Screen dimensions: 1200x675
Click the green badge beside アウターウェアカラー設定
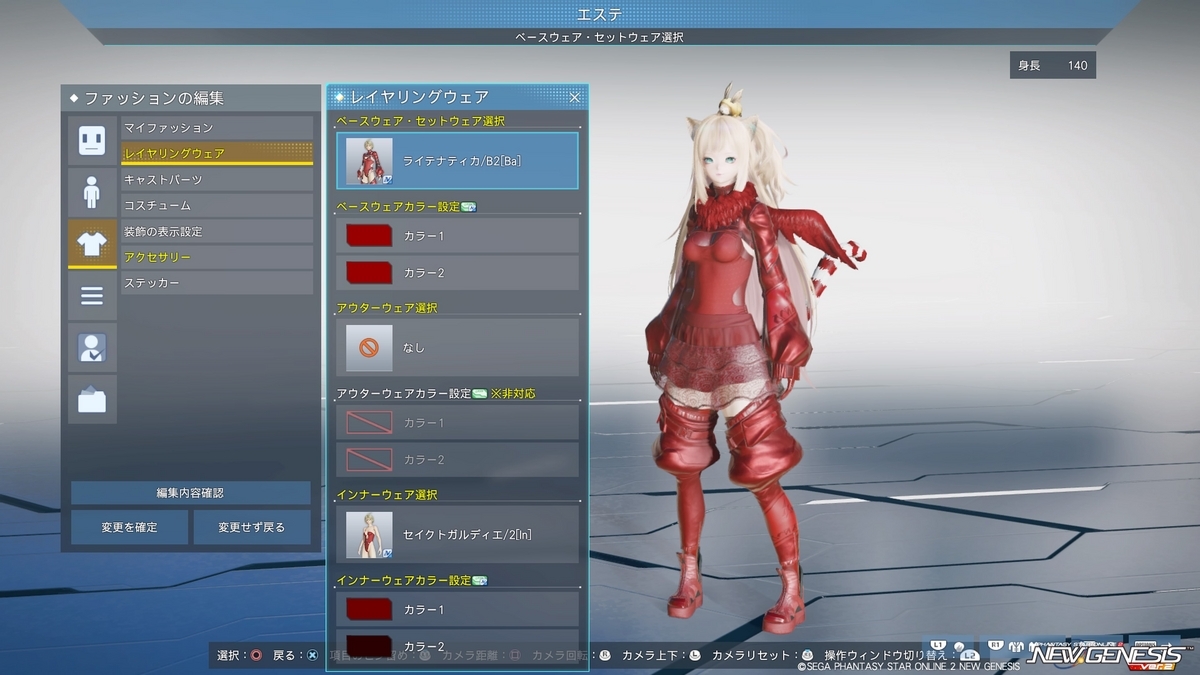click(479, 394)
